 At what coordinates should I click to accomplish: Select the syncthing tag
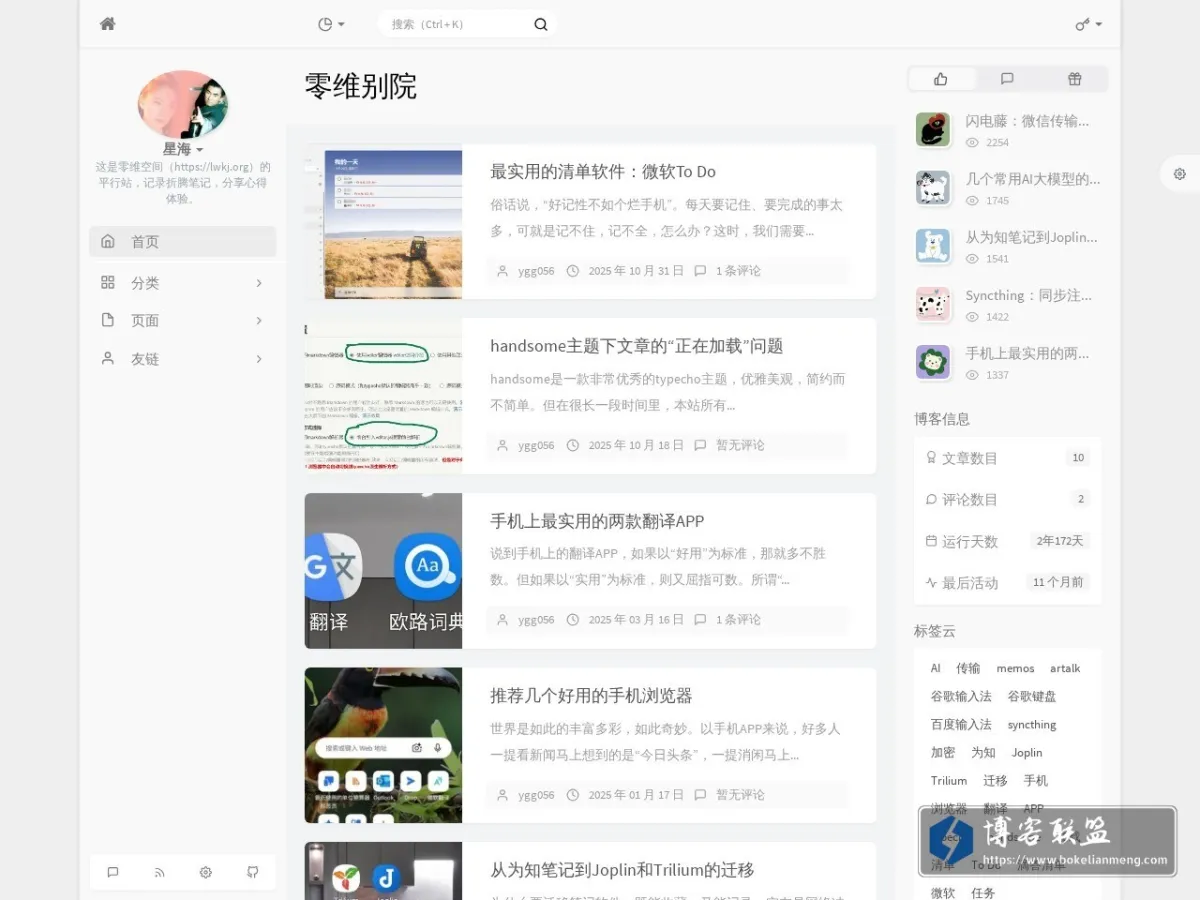click(x=1032, y=724)
